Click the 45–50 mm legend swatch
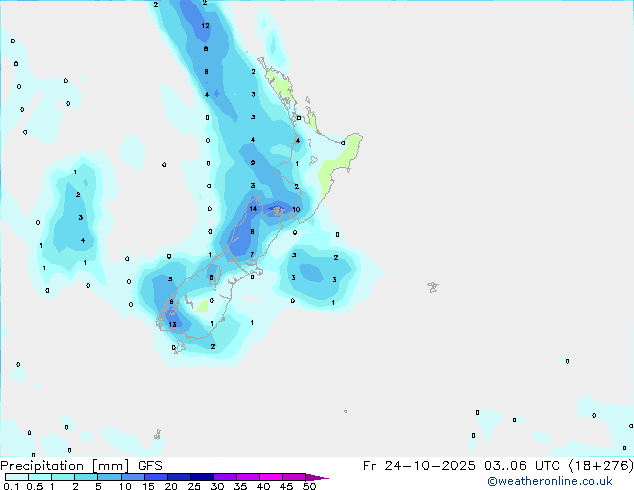Screen dimensions: 634x490 [294, 477]
